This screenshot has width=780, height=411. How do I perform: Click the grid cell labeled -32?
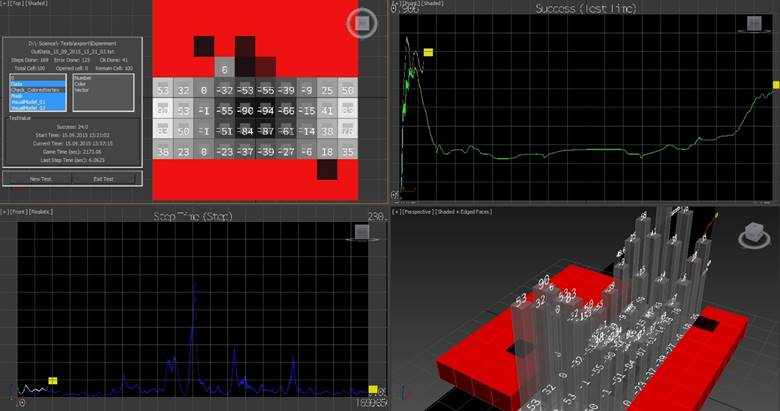[x=224, y=88]
